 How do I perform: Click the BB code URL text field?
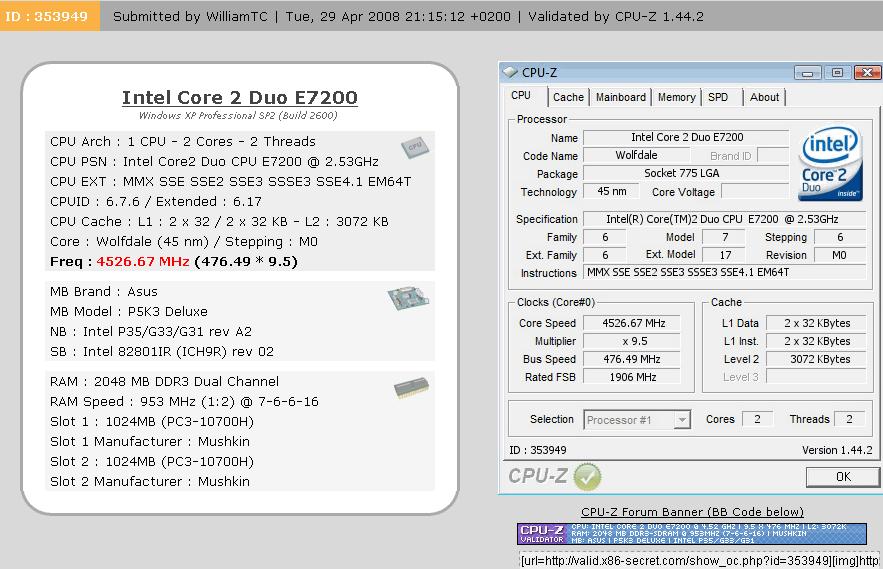click(x=699, y=560)
